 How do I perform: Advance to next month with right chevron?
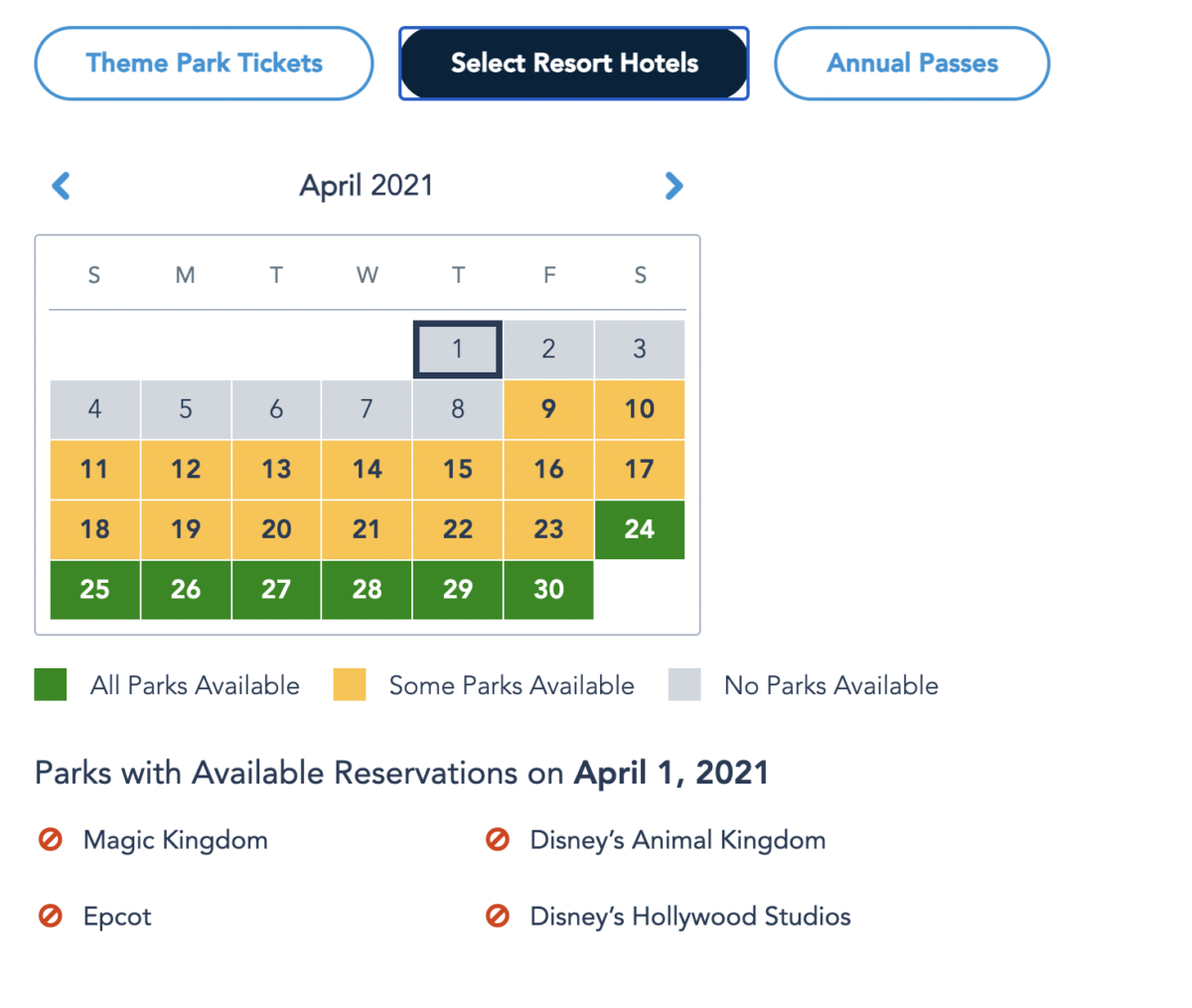[673, 186]
